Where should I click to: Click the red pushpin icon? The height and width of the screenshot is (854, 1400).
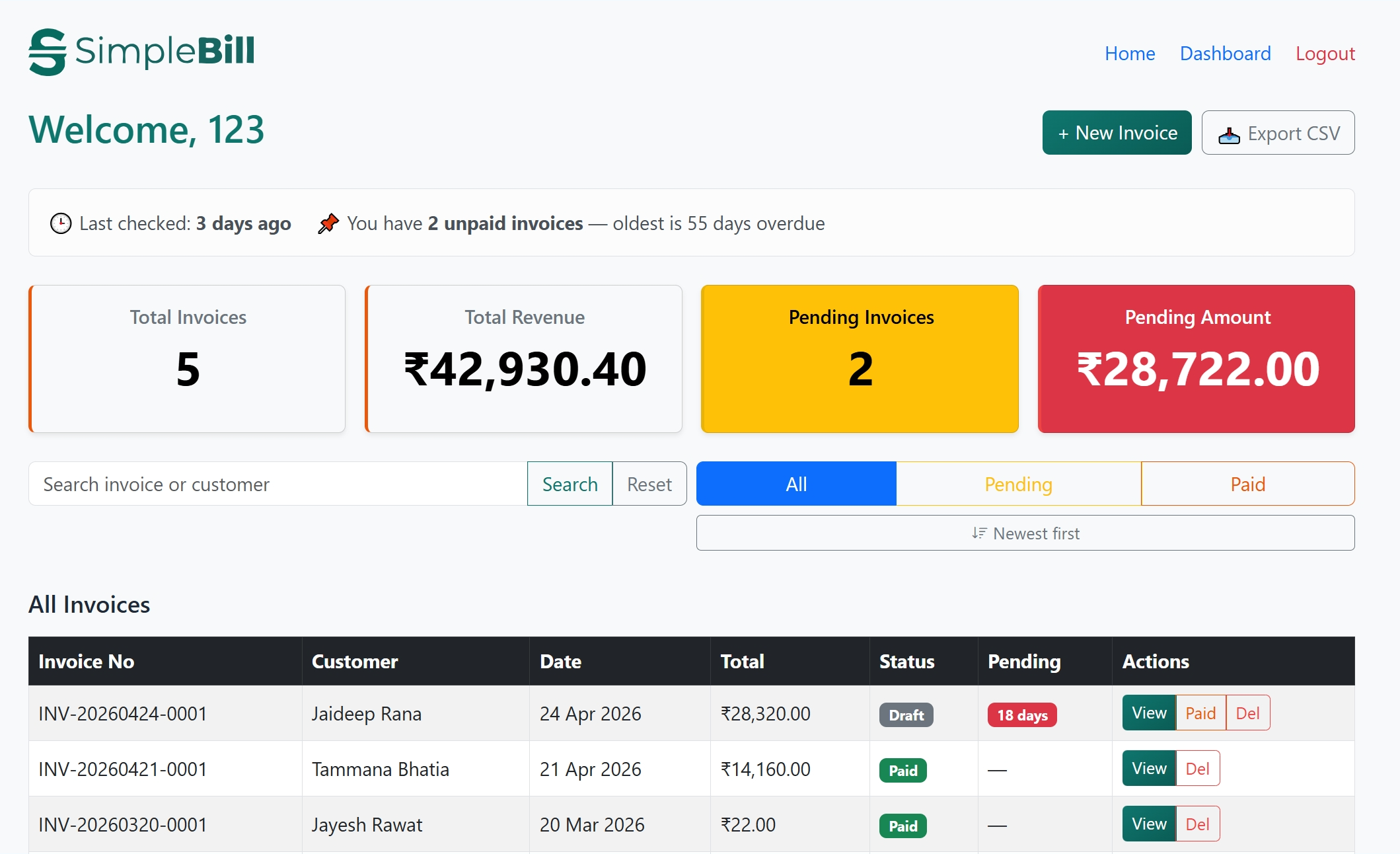328,223
